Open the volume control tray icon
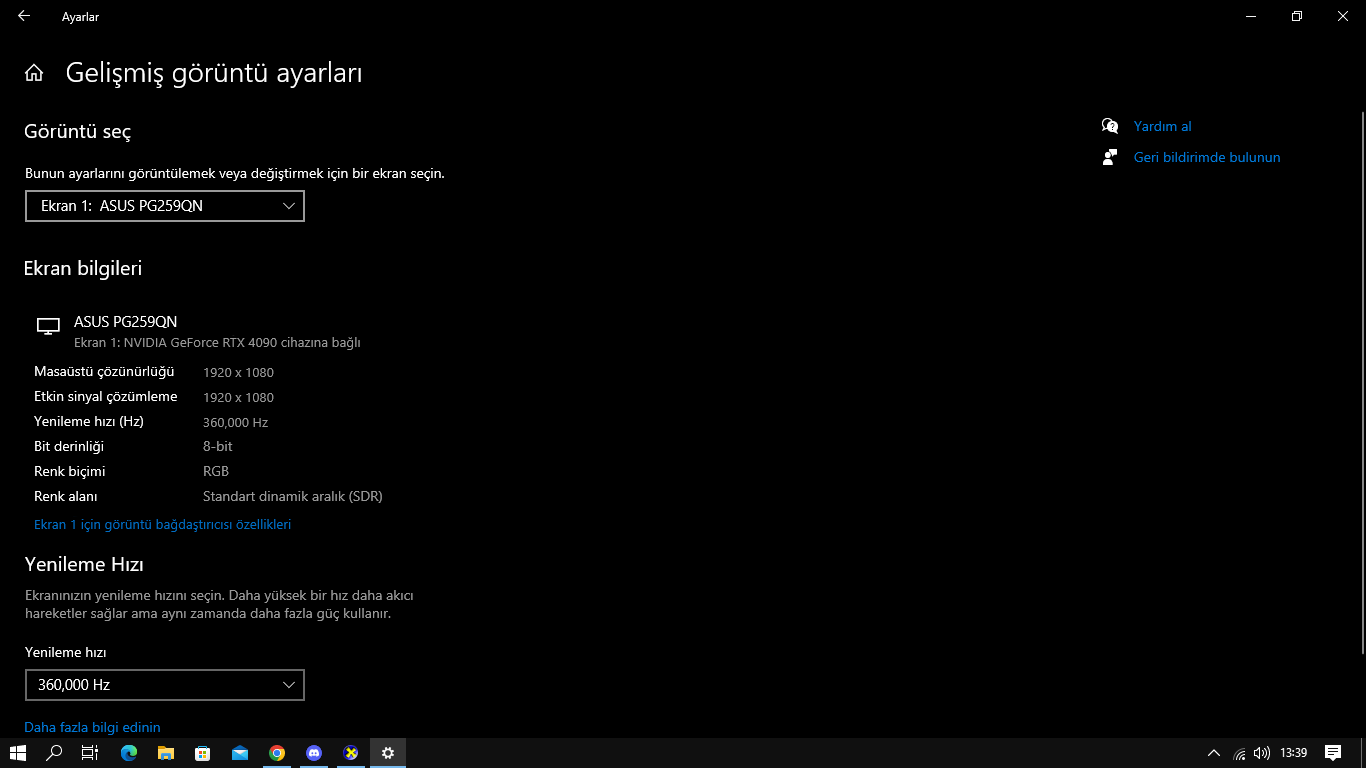 point(1262,753)
